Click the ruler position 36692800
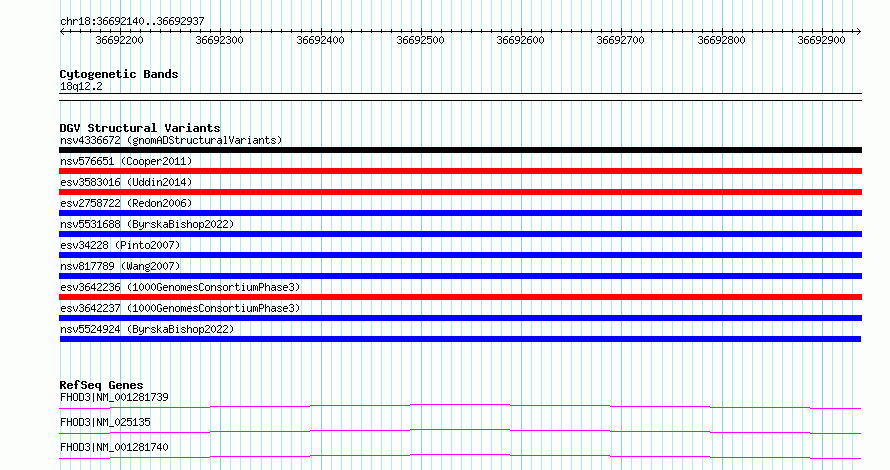890x470 pixels. [x=721, y=40]
